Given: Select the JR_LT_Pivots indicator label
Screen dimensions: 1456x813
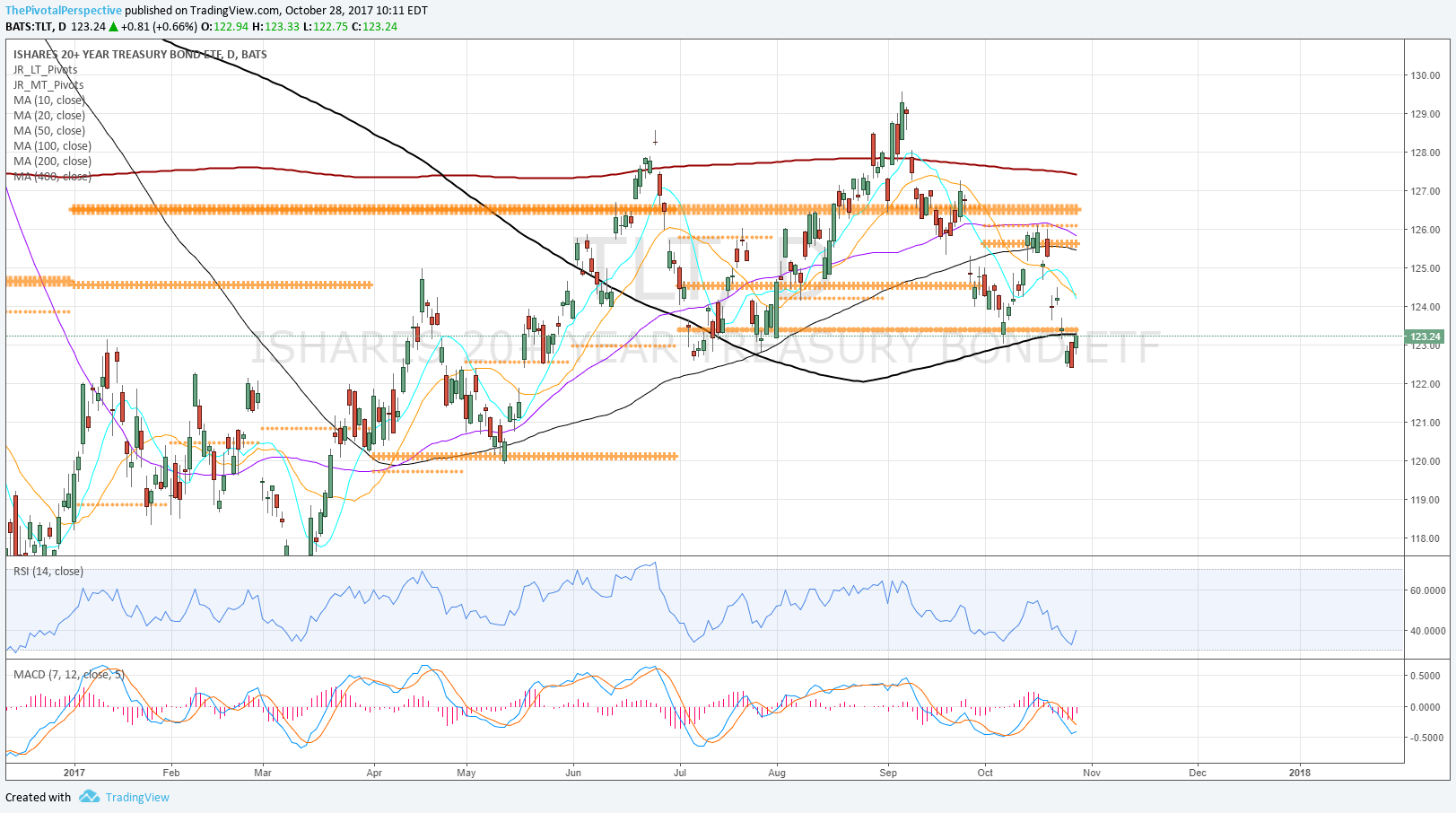Looking at the screenshot, I should coord(45,69).
